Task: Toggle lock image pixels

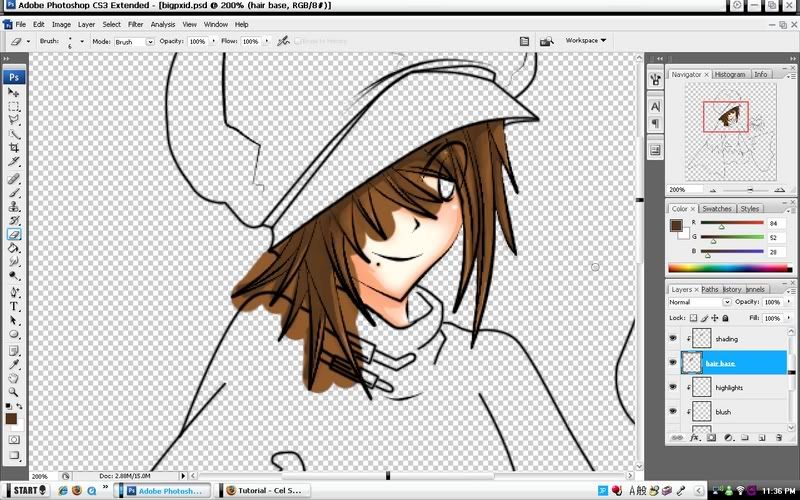Action: tap(704, 318)
